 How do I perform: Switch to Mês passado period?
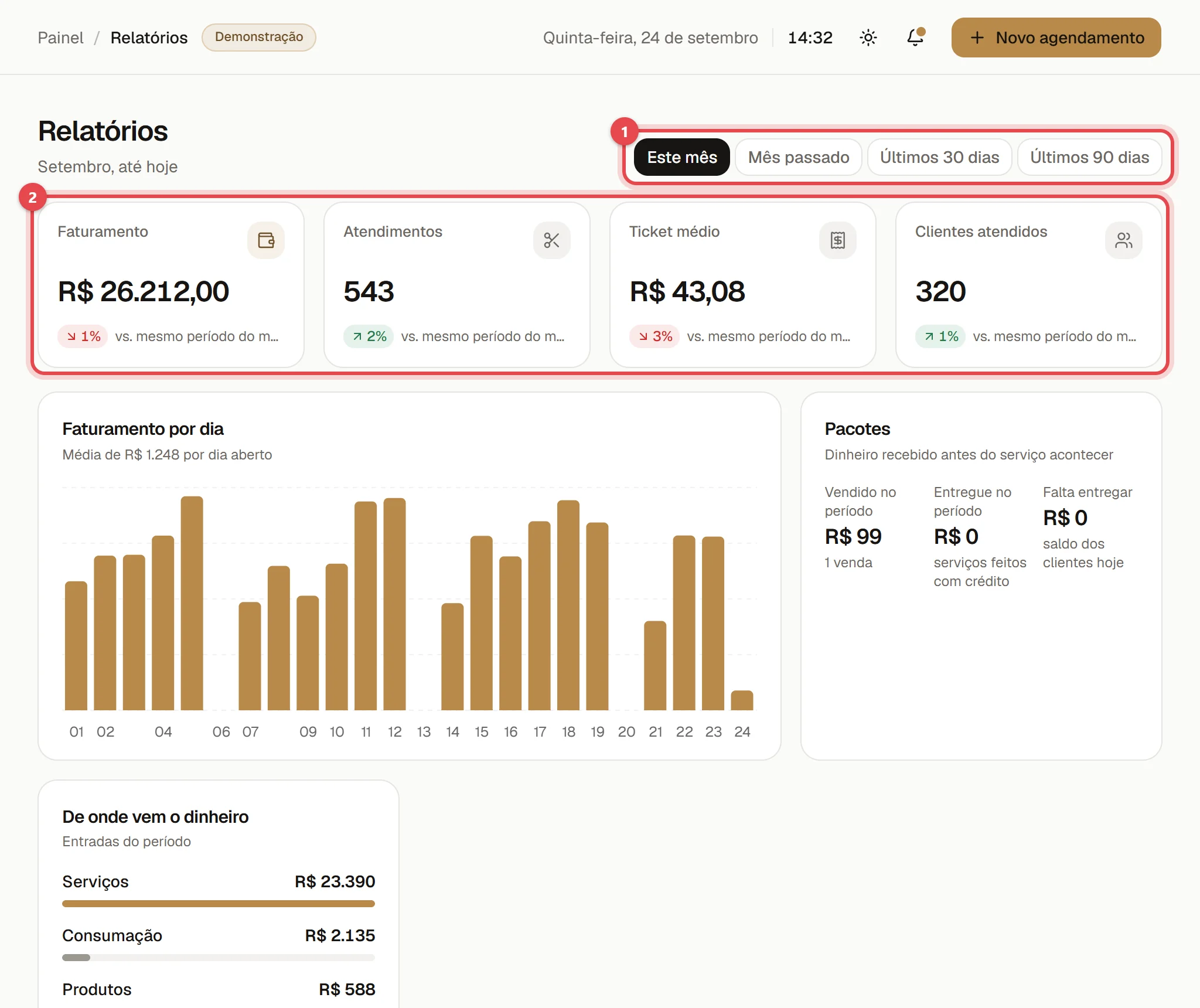coord(799,157)
